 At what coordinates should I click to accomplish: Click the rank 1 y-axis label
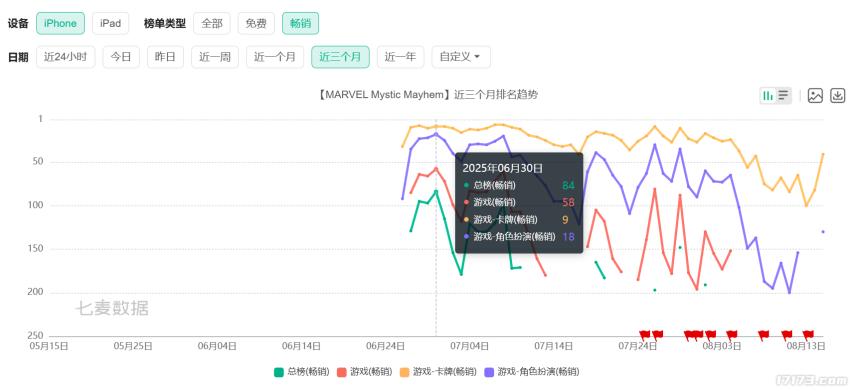pyautogui.click(x=41, y=119)
